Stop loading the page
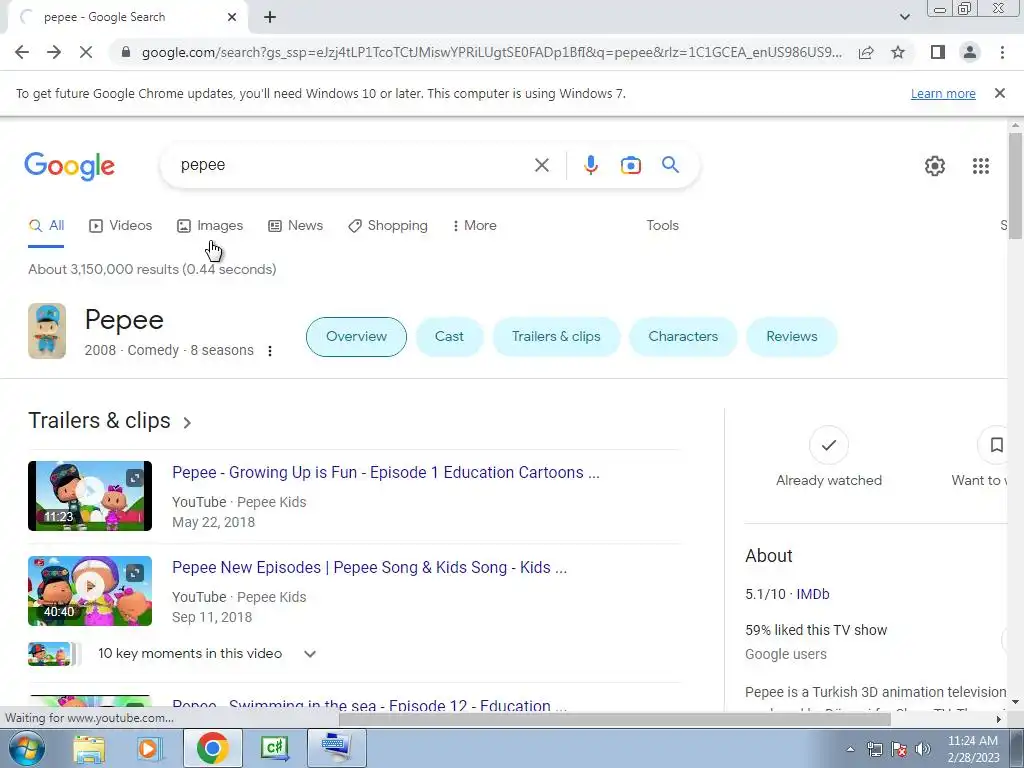 click(x=86, y=52)
